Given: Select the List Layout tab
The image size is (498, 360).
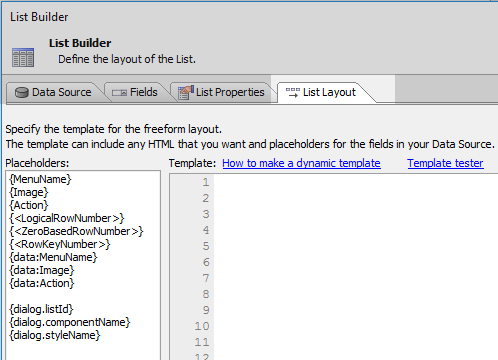Looking at the screenshot, I should pos(322,92).
